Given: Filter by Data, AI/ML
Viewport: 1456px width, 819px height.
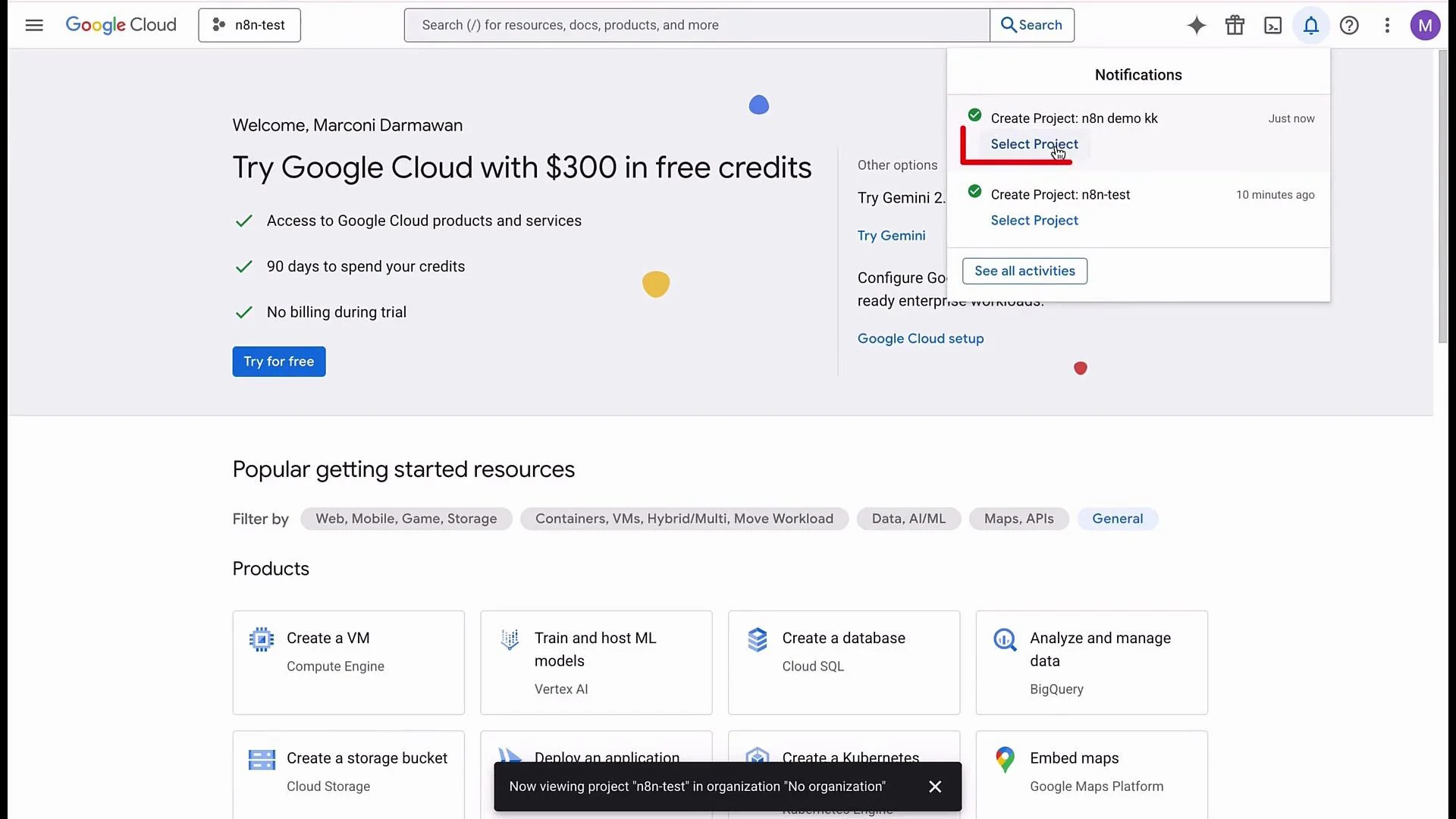Looking at the screenshot, I should [908, 519].
